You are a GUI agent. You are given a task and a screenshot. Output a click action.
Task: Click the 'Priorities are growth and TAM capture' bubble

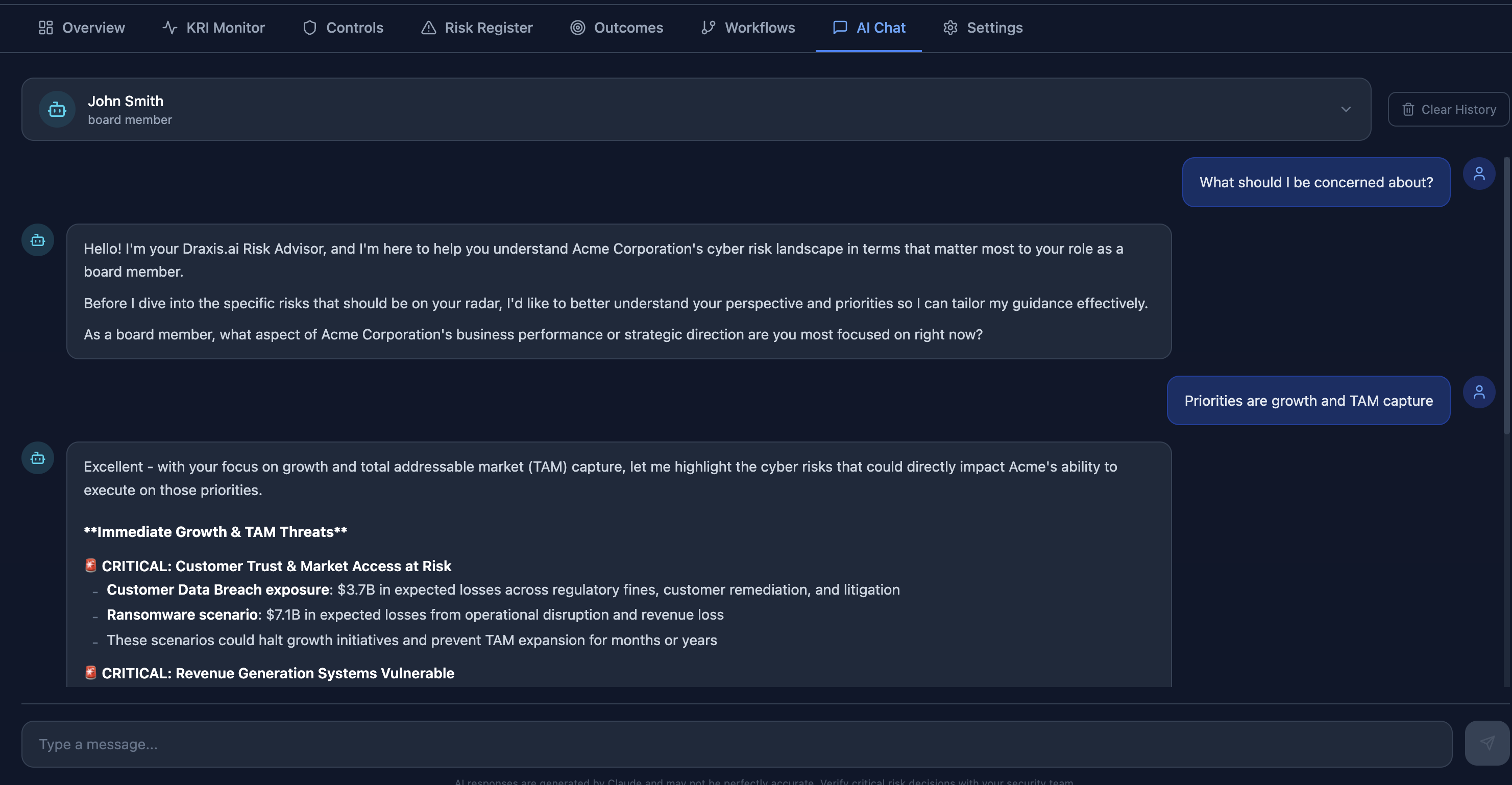pos(1308,401)
